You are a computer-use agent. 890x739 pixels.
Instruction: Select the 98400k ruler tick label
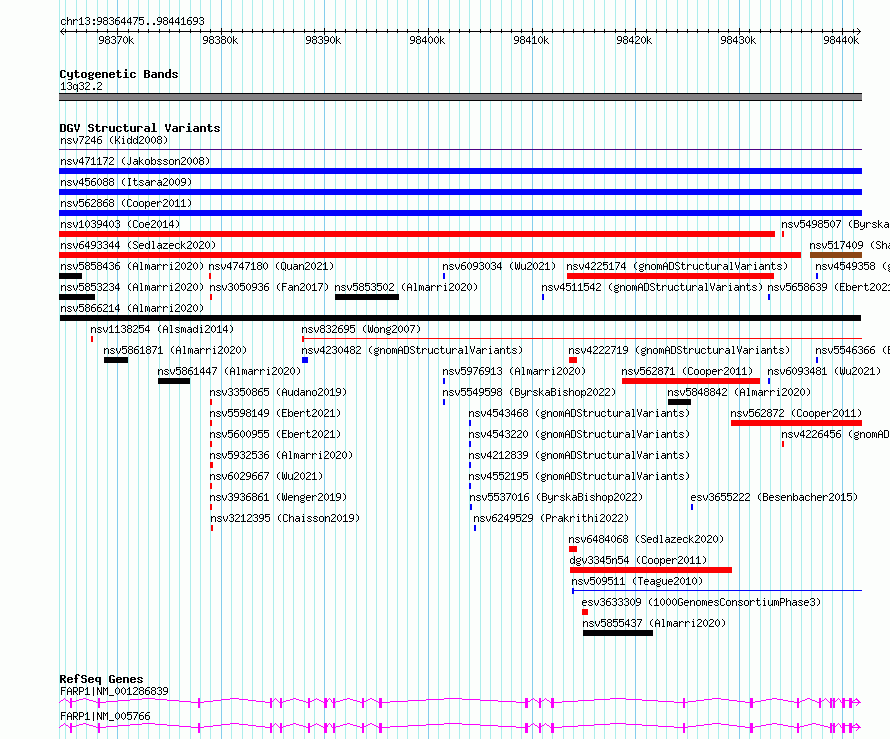click(427, 40)
